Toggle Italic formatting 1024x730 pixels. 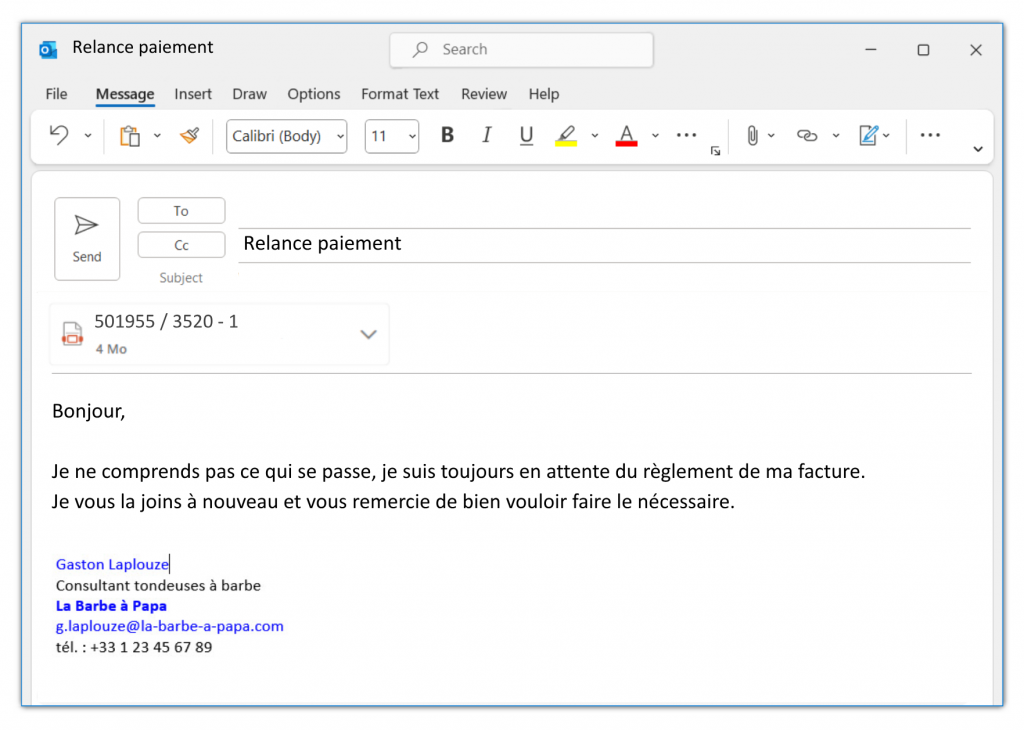487,136
